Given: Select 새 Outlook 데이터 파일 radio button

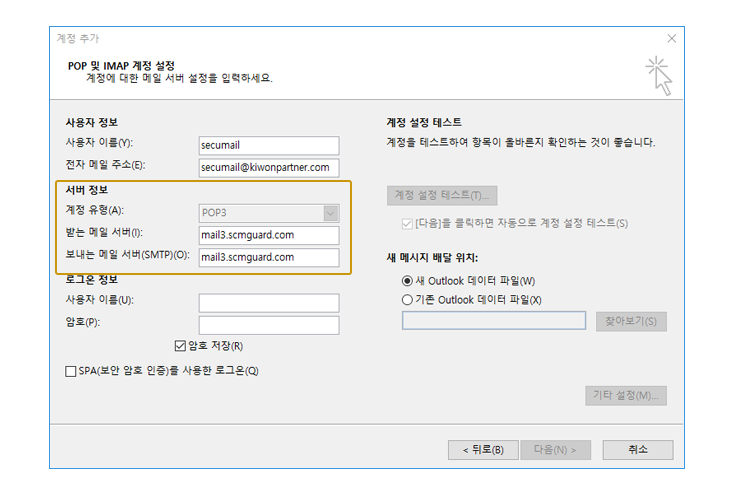Looking at the screenshot, I should coord(407,281).
